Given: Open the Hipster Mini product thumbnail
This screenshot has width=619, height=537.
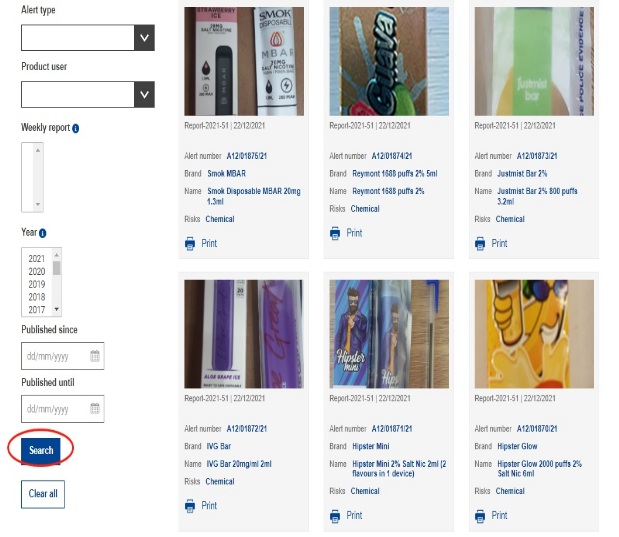Looking at the screenshot, I should click(x=389, y=334).
